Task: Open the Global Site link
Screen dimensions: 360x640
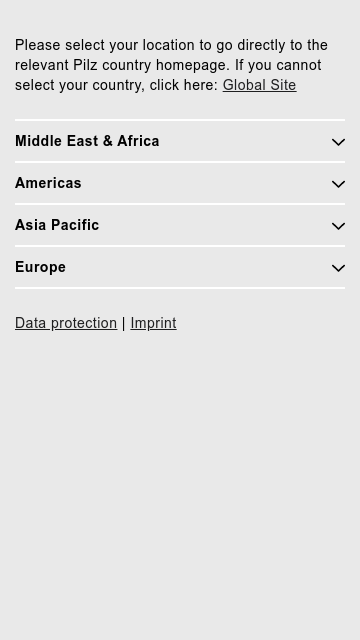Action: [259, 85]
